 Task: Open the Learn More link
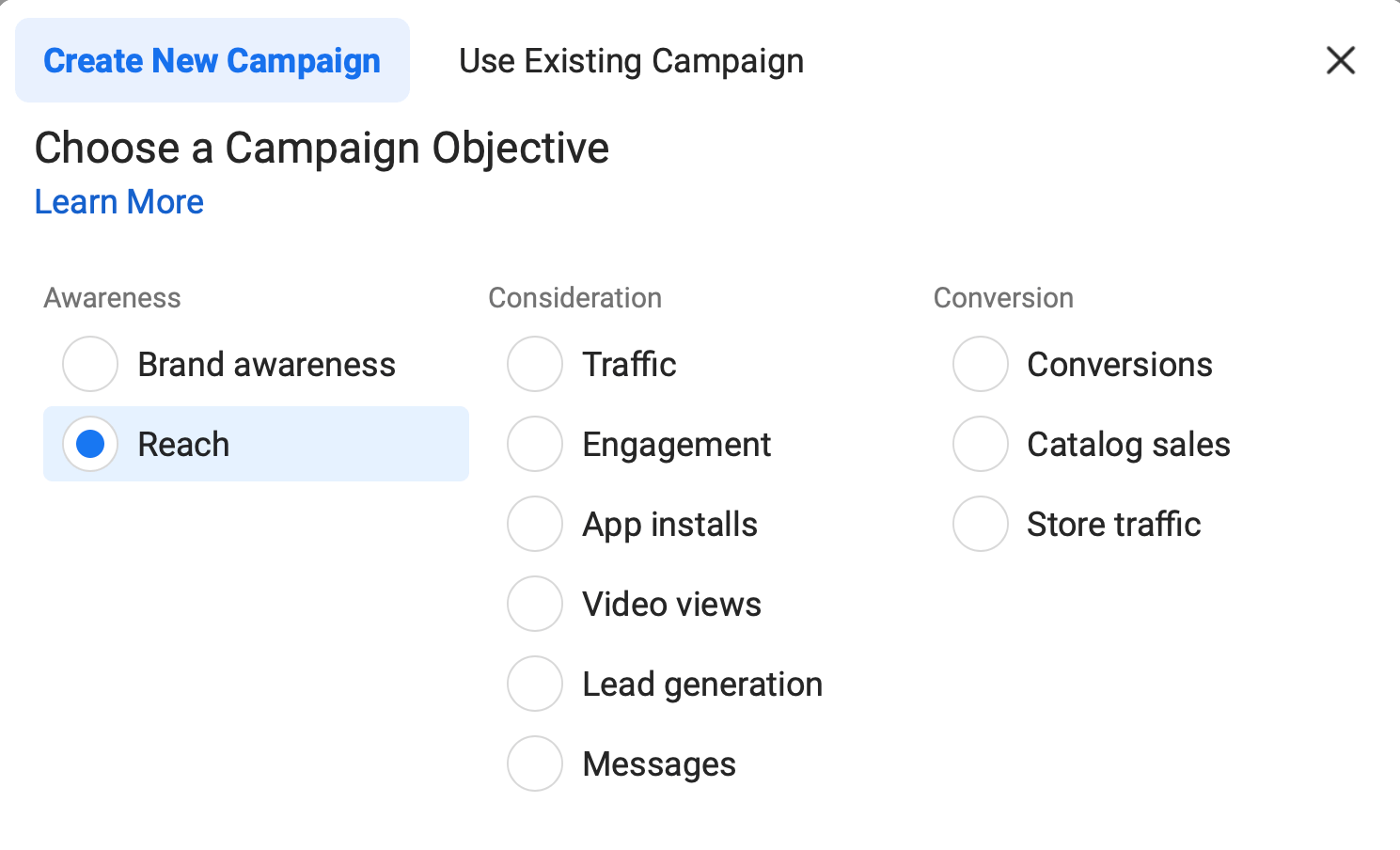point(119,202)
